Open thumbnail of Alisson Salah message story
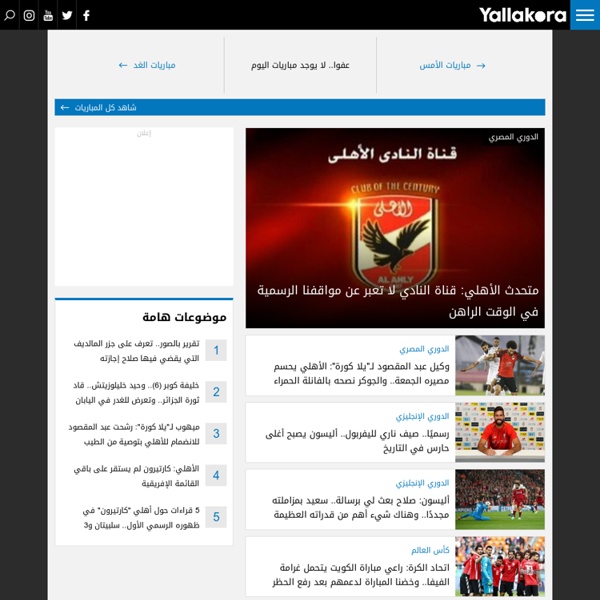This screenshot has width=600, height=600. 500,499
